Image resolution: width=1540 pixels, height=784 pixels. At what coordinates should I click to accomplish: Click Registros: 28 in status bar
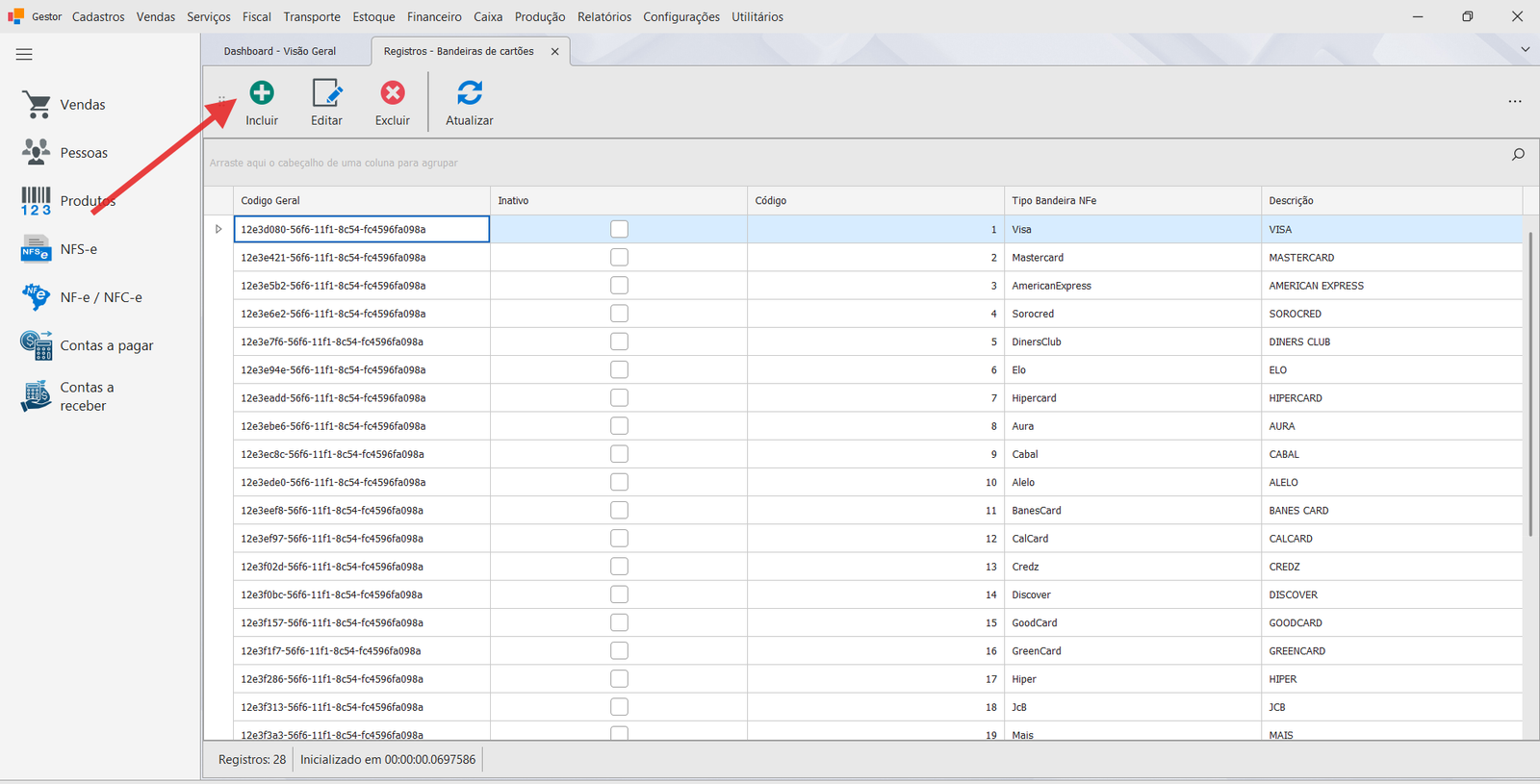click(x=252, y=759)
